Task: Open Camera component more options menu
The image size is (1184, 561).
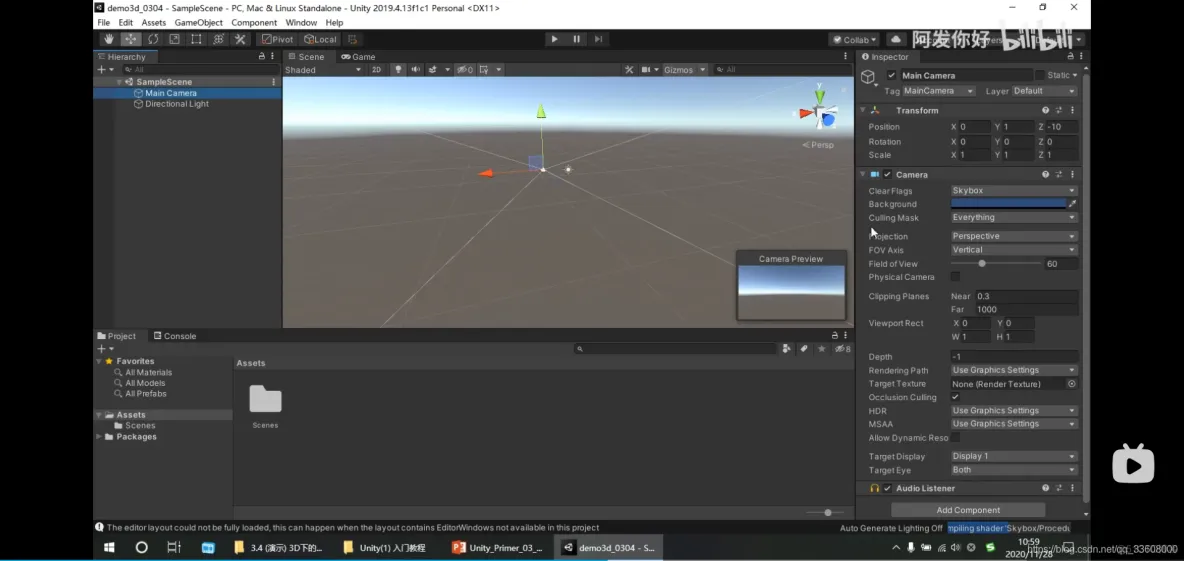Action: tap(1072, 174)
